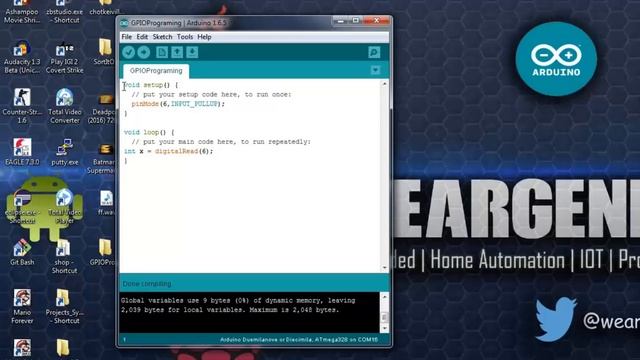
Task: Select the Git Bash desktop icon
Action: 22,252
